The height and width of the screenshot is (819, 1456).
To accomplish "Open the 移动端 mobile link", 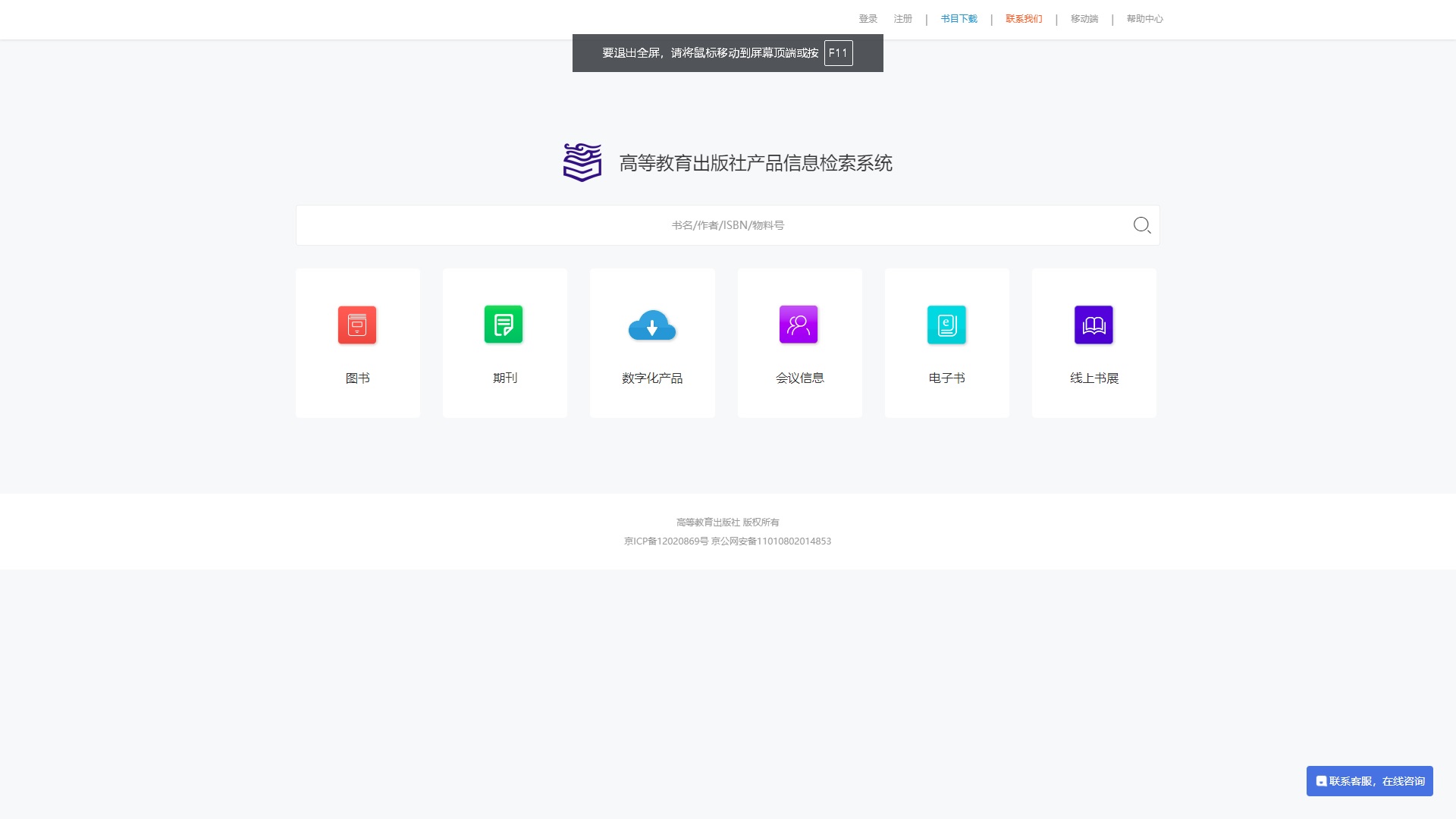I will (x=1084, y=19).
